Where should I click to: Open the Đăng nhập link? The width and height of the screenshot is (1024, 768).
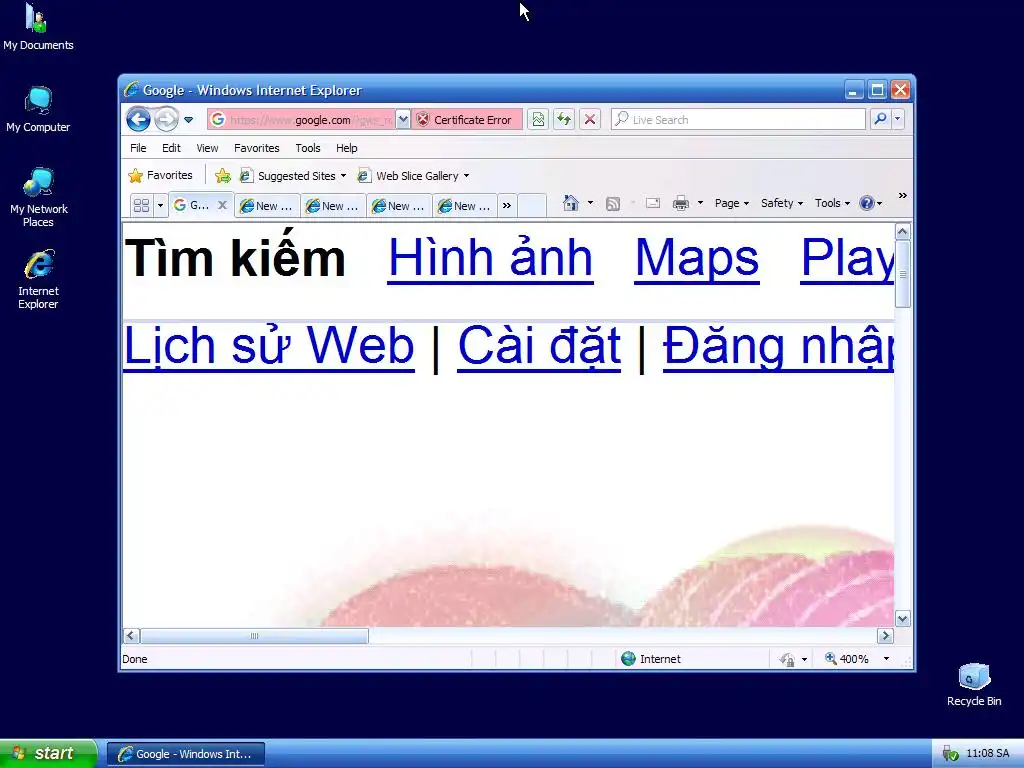pos(778,346)
